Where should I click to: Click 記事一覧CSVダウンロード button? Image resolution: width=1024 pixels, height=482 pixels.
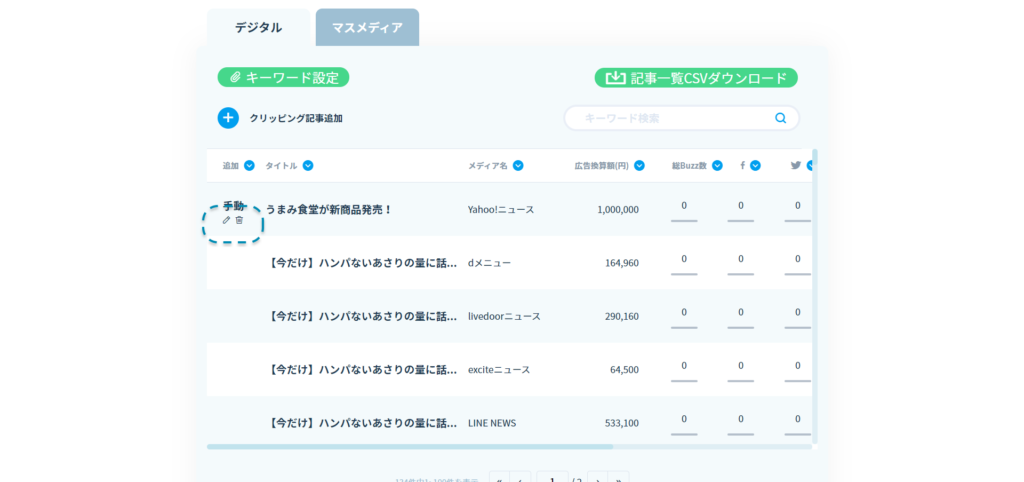pyautogui.click(x=696, y=78)
